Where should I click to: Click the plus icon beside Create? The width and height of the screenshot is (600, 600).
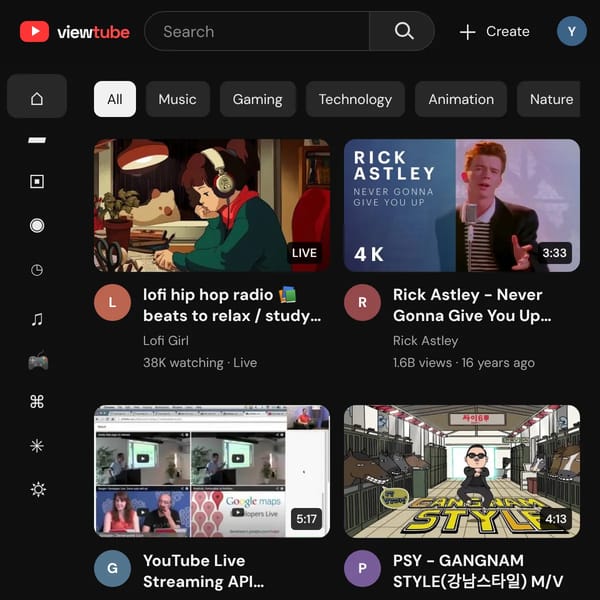(x=467, y=32)
